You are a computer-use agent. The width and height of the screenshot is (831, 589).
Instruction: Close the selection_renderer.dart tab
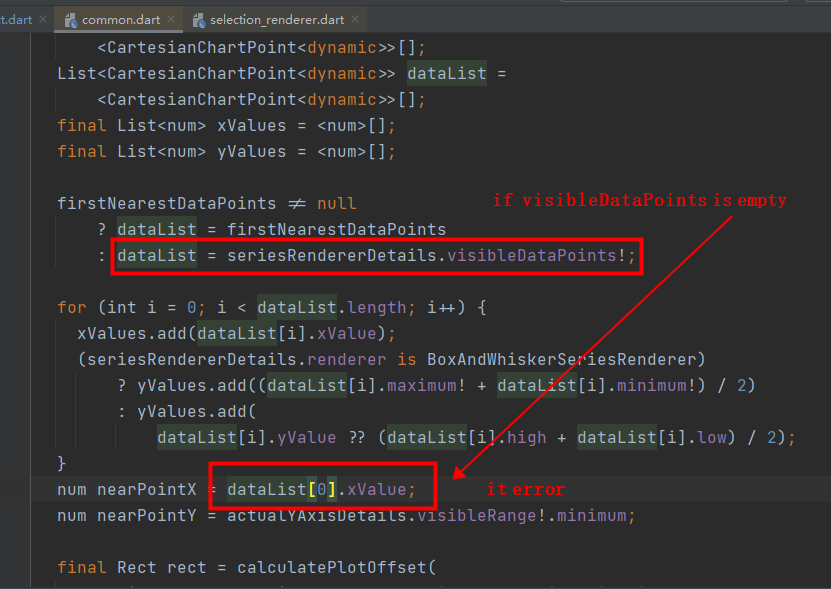(355, 19)
